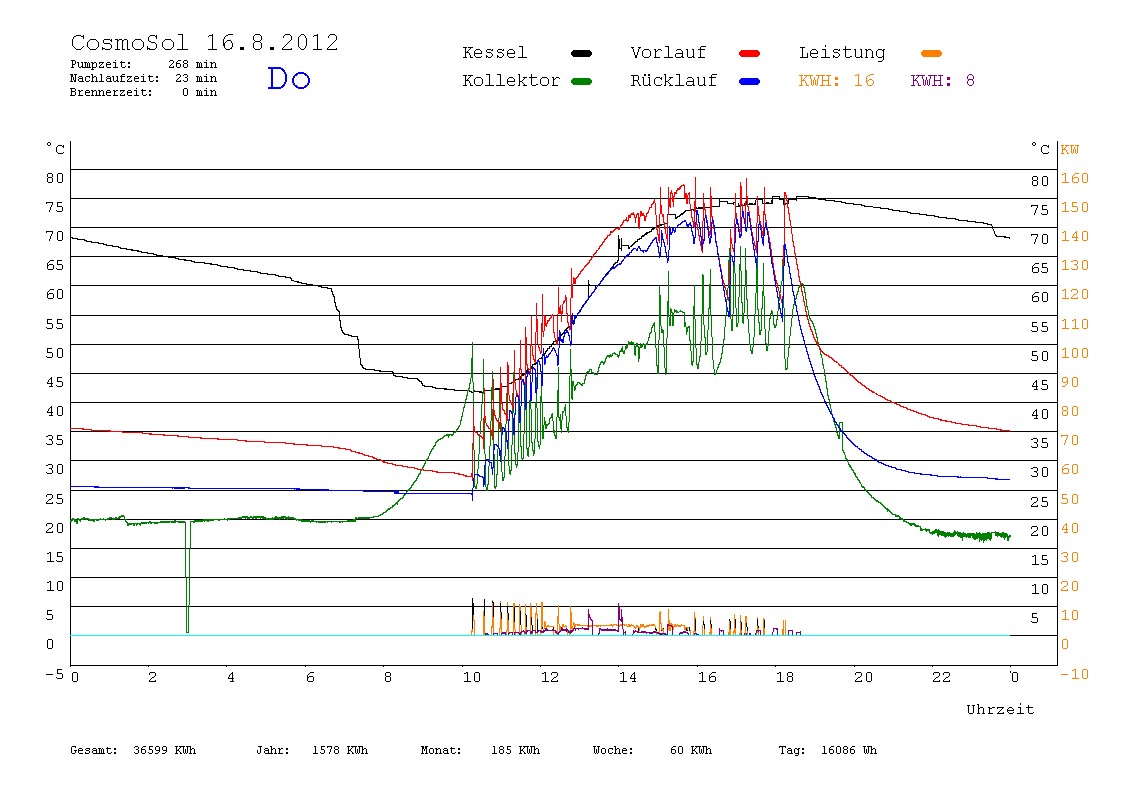Click the 'Vorlauf' legend label

pos(668,53)
